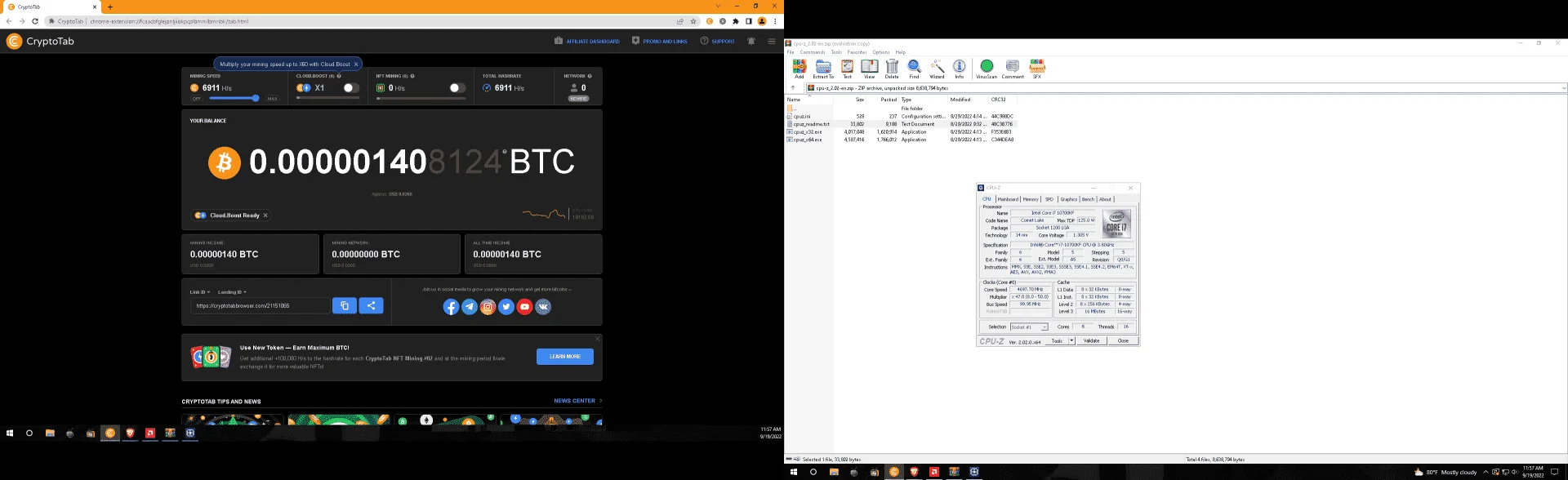
Task: Reload the CryptoTab browser page
Action: click(35, 21)
